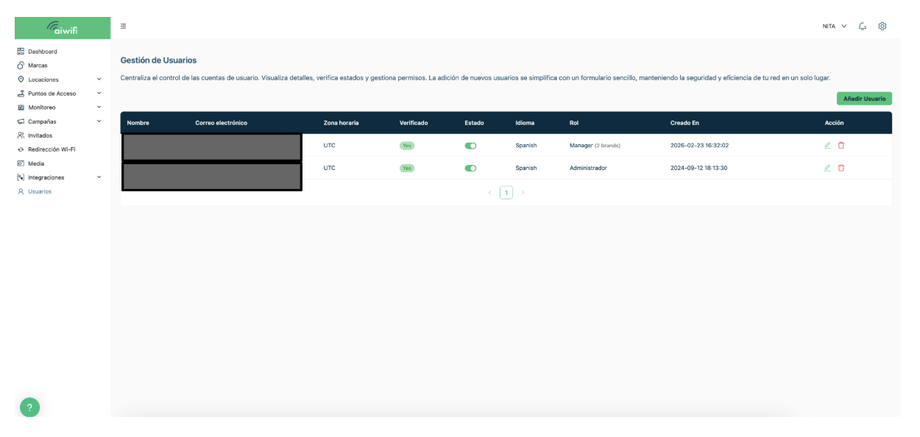Click the Correo electrónico column header

click(221, 123)
